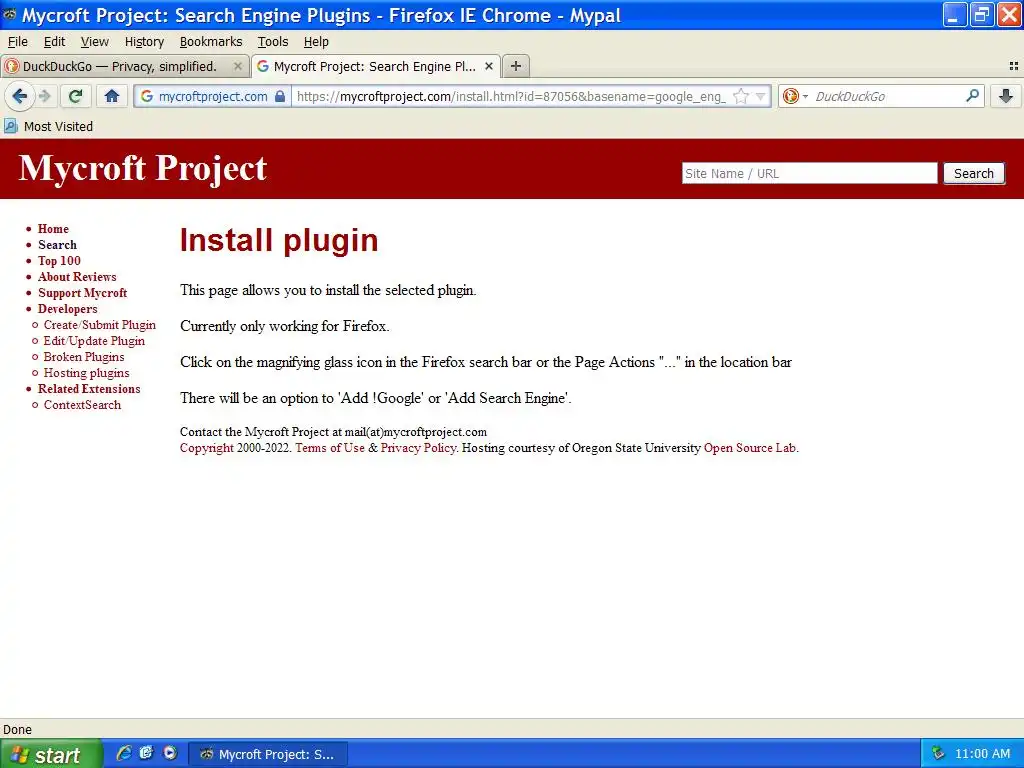1024x768 pixels.
Task: Open the Support Mycroft link
Action: (82, 293)
